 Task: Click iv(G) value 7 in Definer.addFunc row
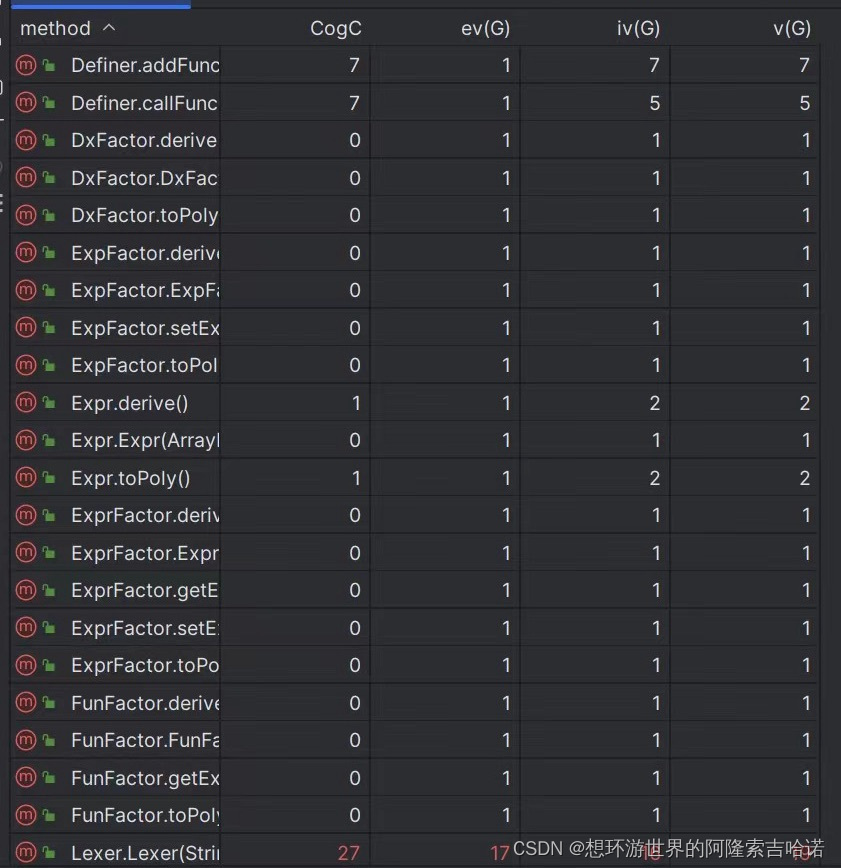tap(654, 65)
